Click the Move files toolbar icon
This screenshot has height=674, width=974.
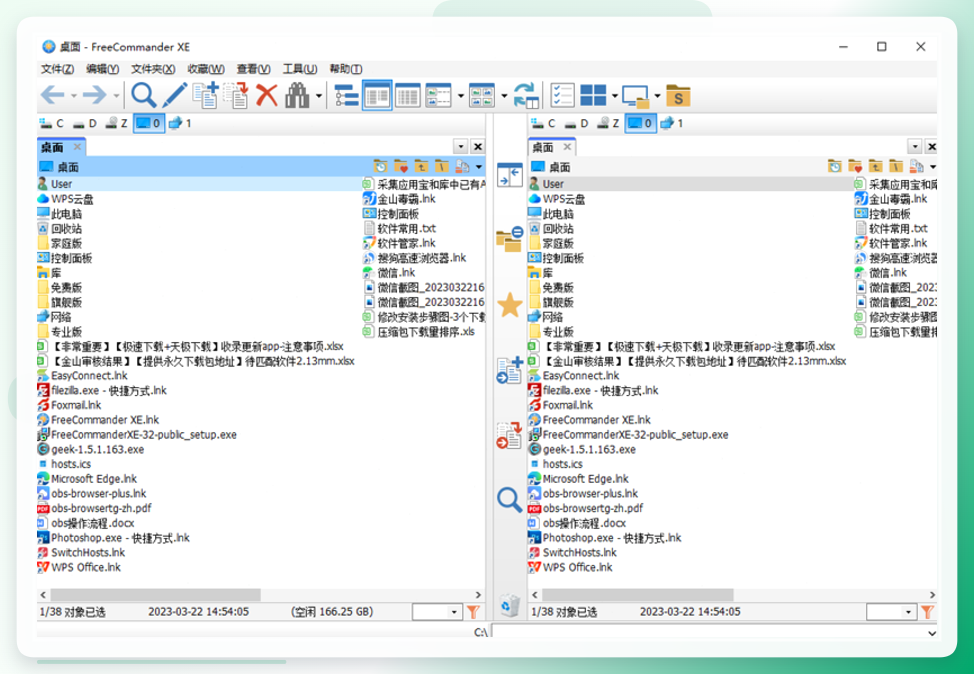tap(236, 95)
